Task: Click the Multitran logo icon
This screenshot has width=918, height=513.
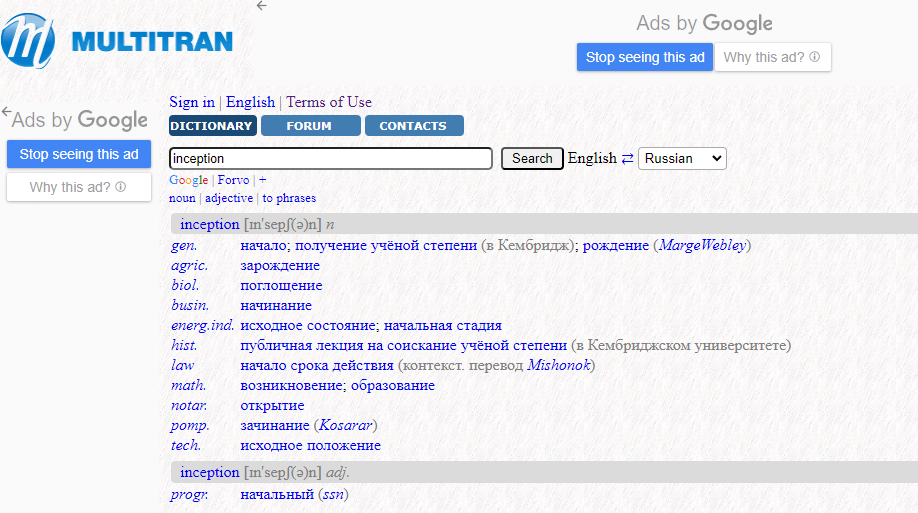Action: [28, 40]
